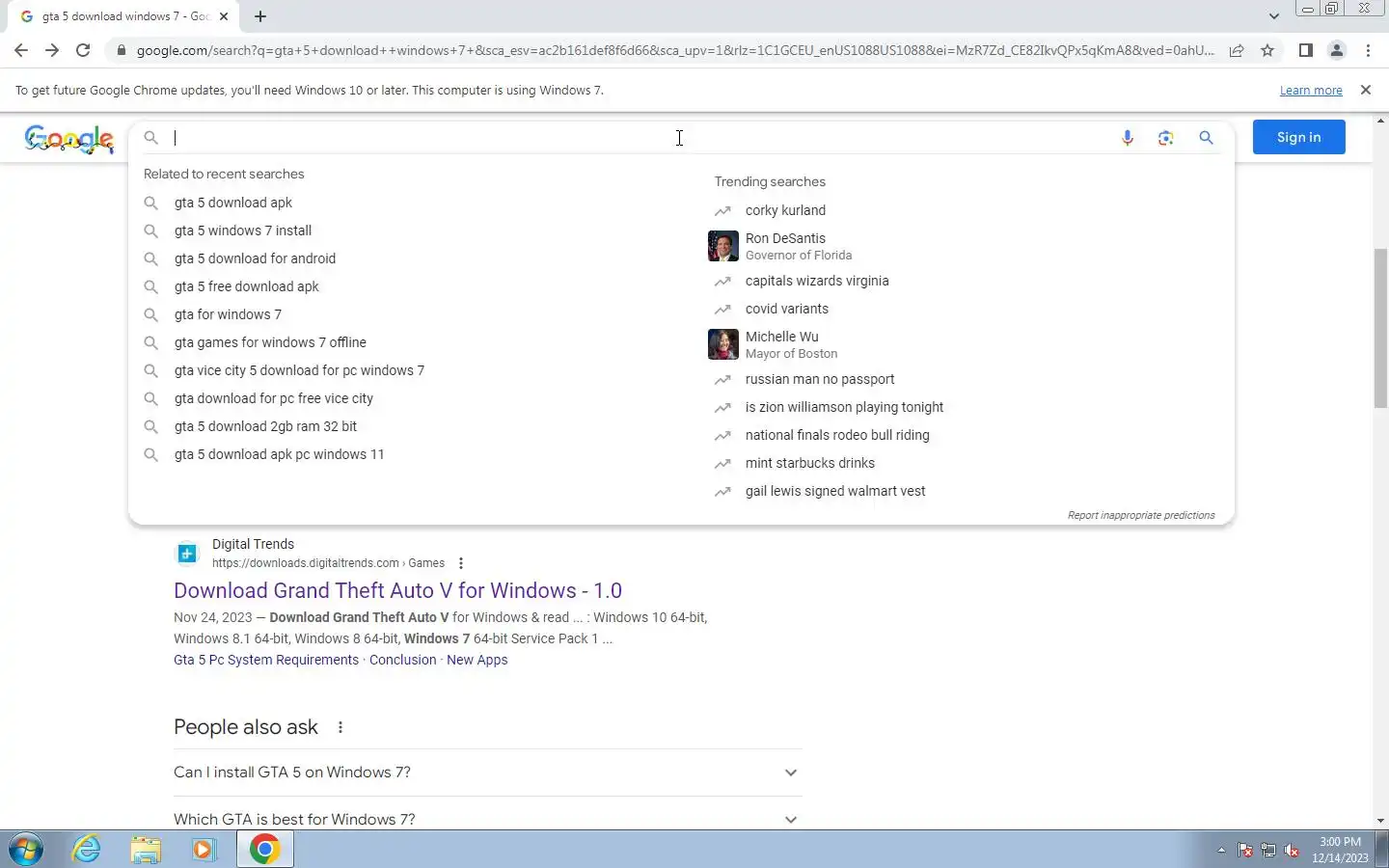Click Report inappropriate predictions link

pos(1141,515)
